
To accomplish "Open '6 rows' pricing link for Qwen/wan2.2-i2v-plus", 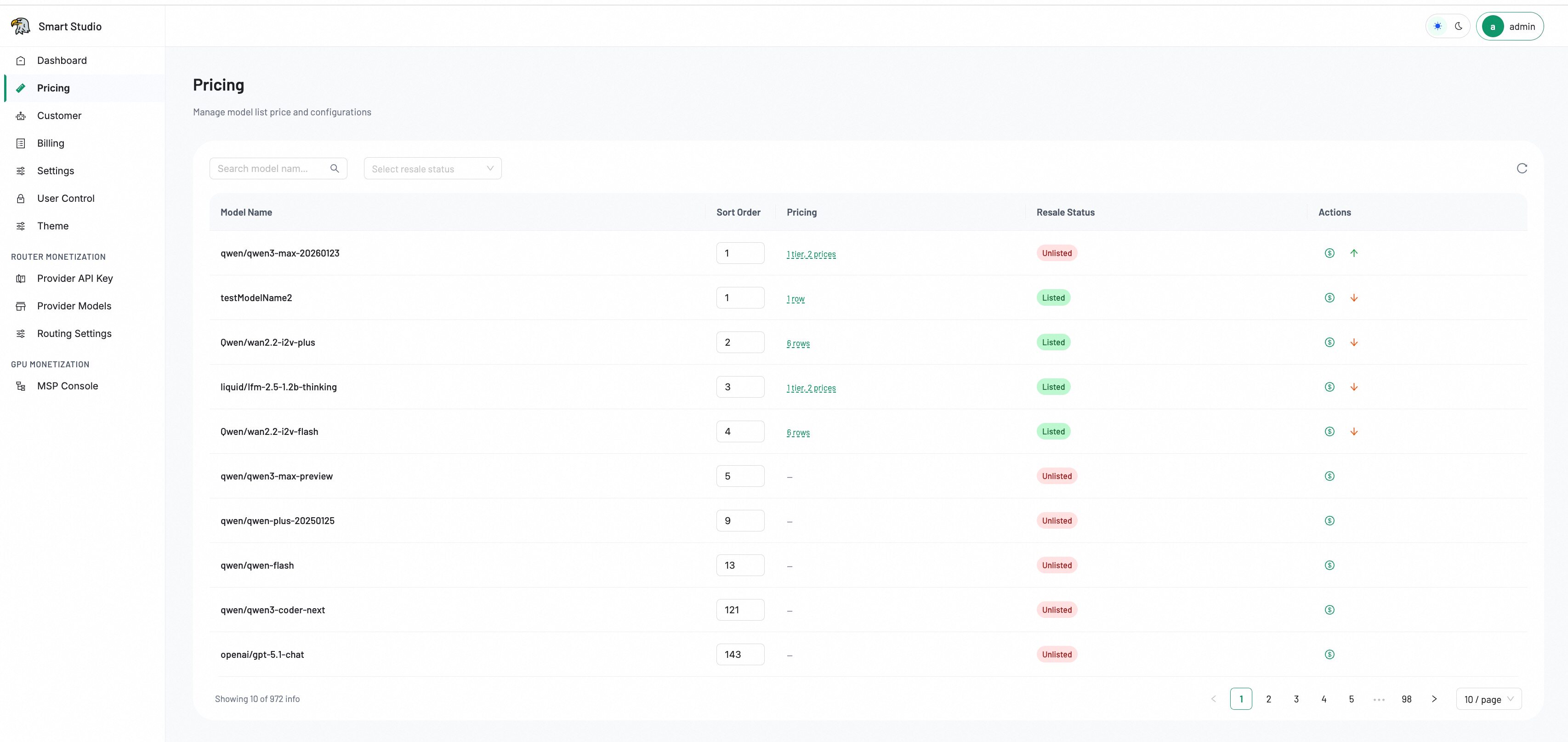I will click(798, 343).
